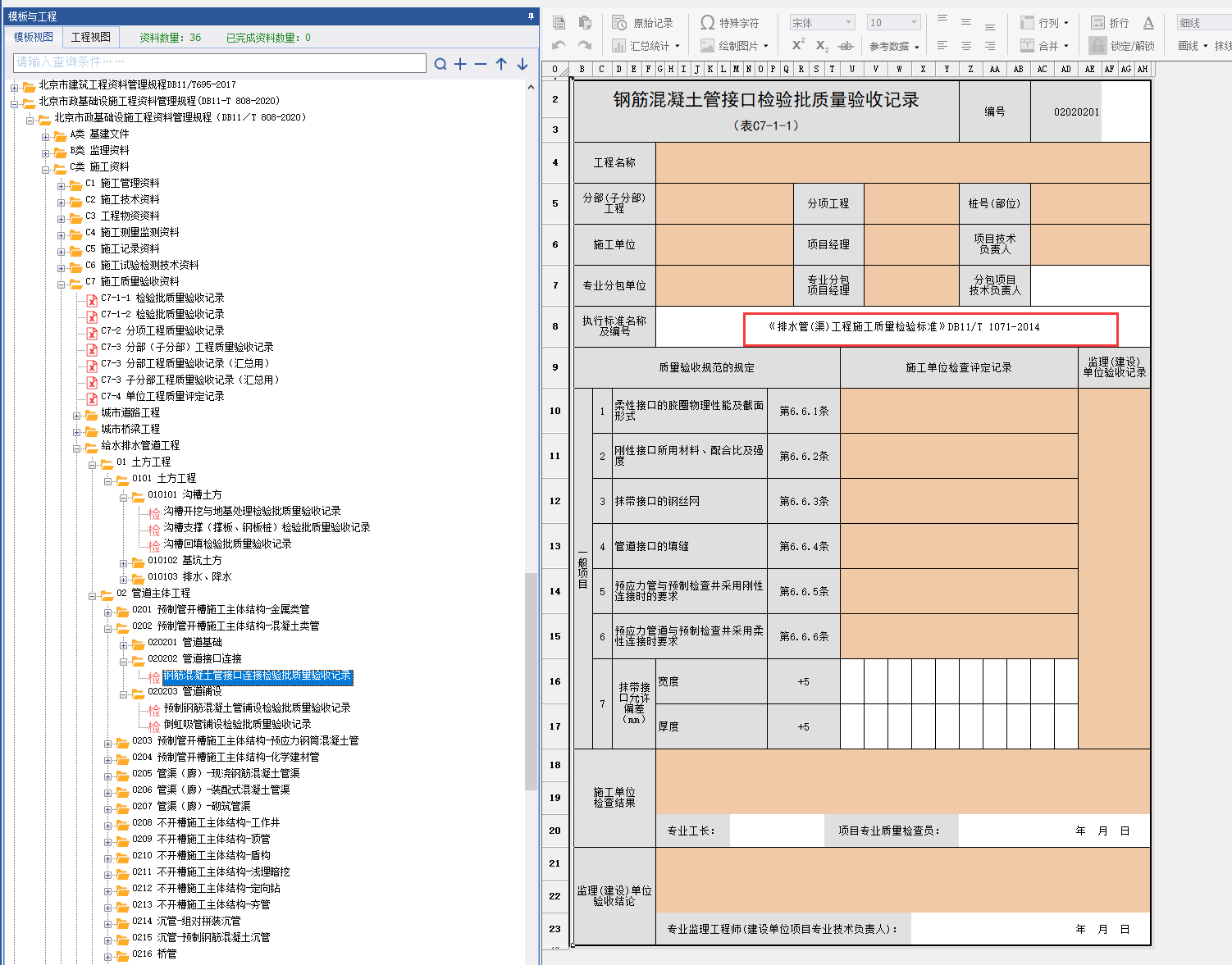Toggle 折行 word wrap

1110,23
